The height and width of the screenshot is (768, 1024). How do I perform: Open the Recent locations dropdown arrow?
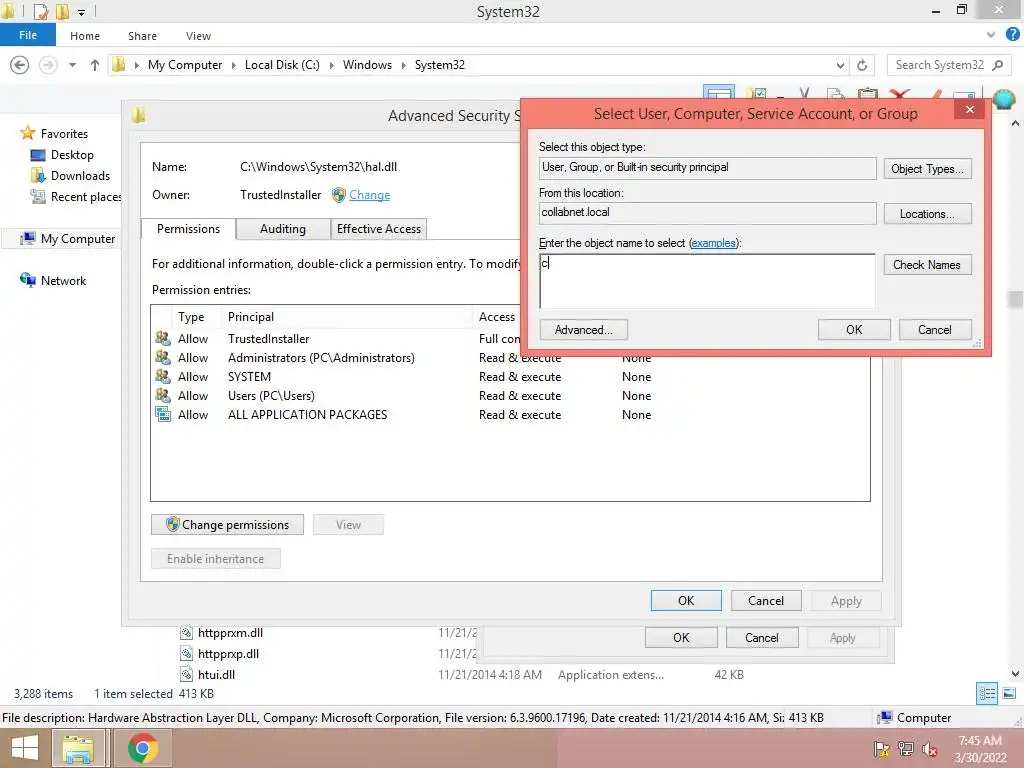72,65
